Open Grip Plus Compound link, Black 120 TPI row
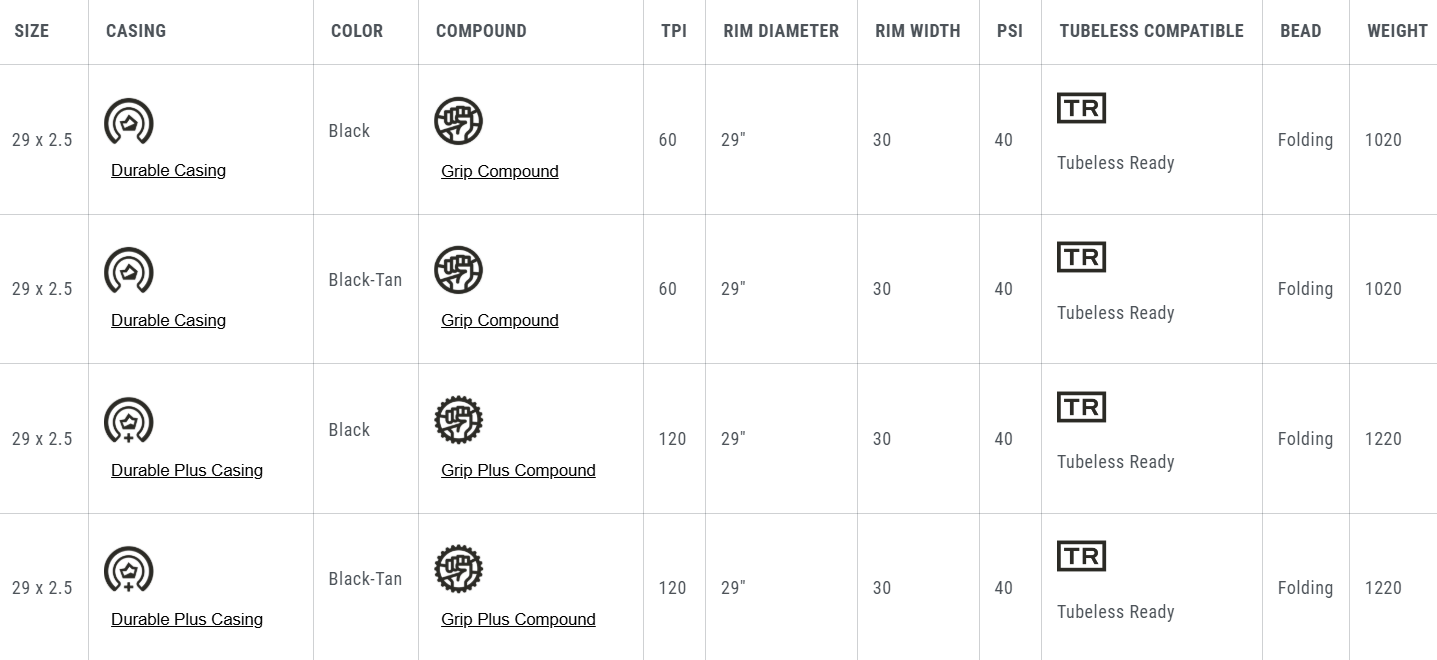The width and height of the screenshot is (1437, 660). pyautogui.click(x=518, y=470)
